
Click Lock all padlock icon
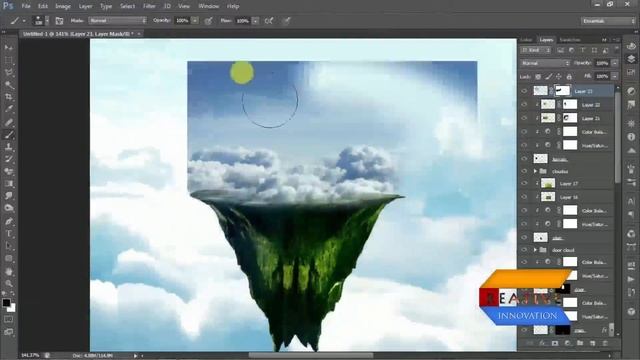click(569, 76)
